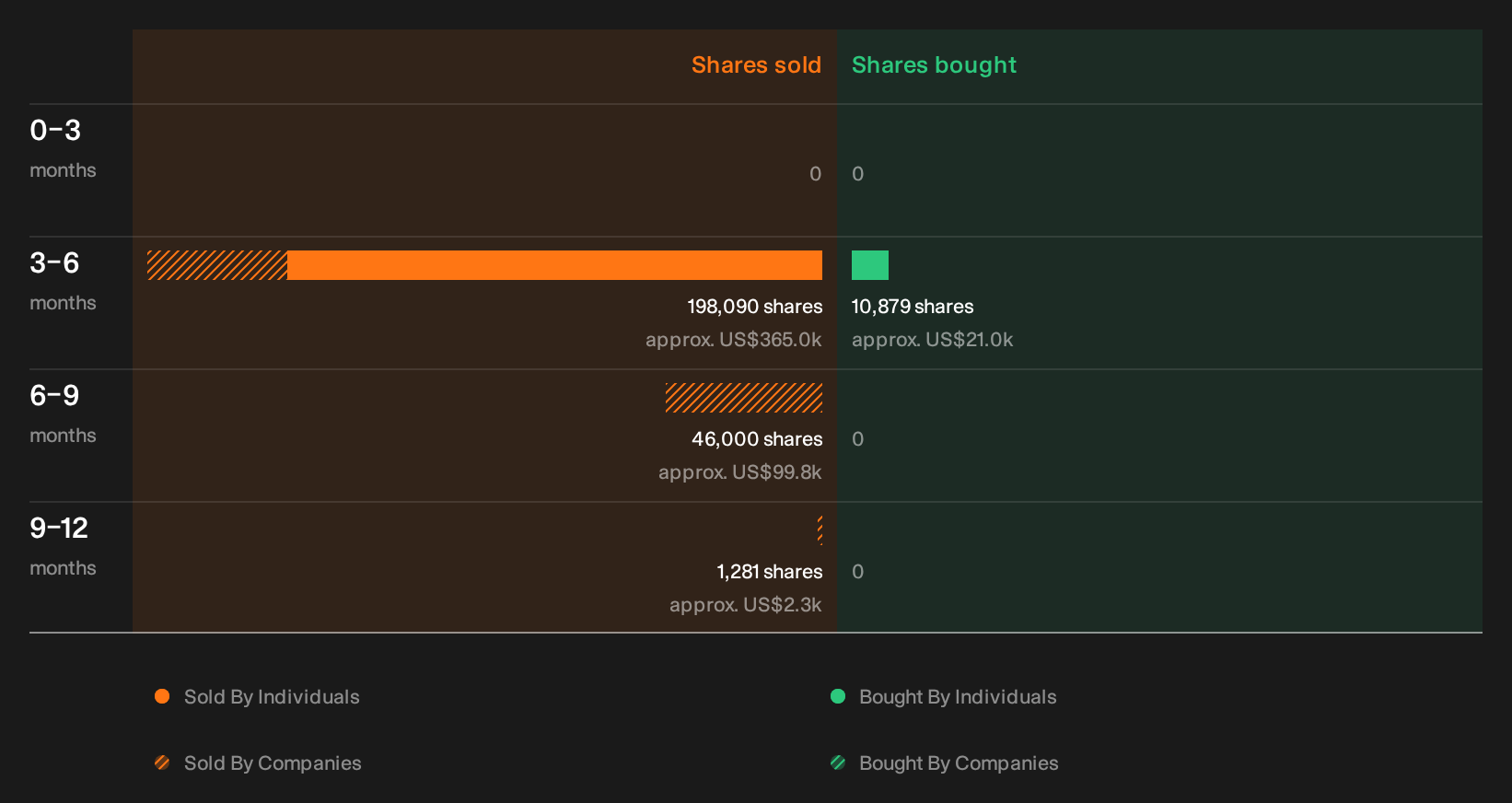
Task: Click the 198,090 shares value
Action: tap(755, 307)
